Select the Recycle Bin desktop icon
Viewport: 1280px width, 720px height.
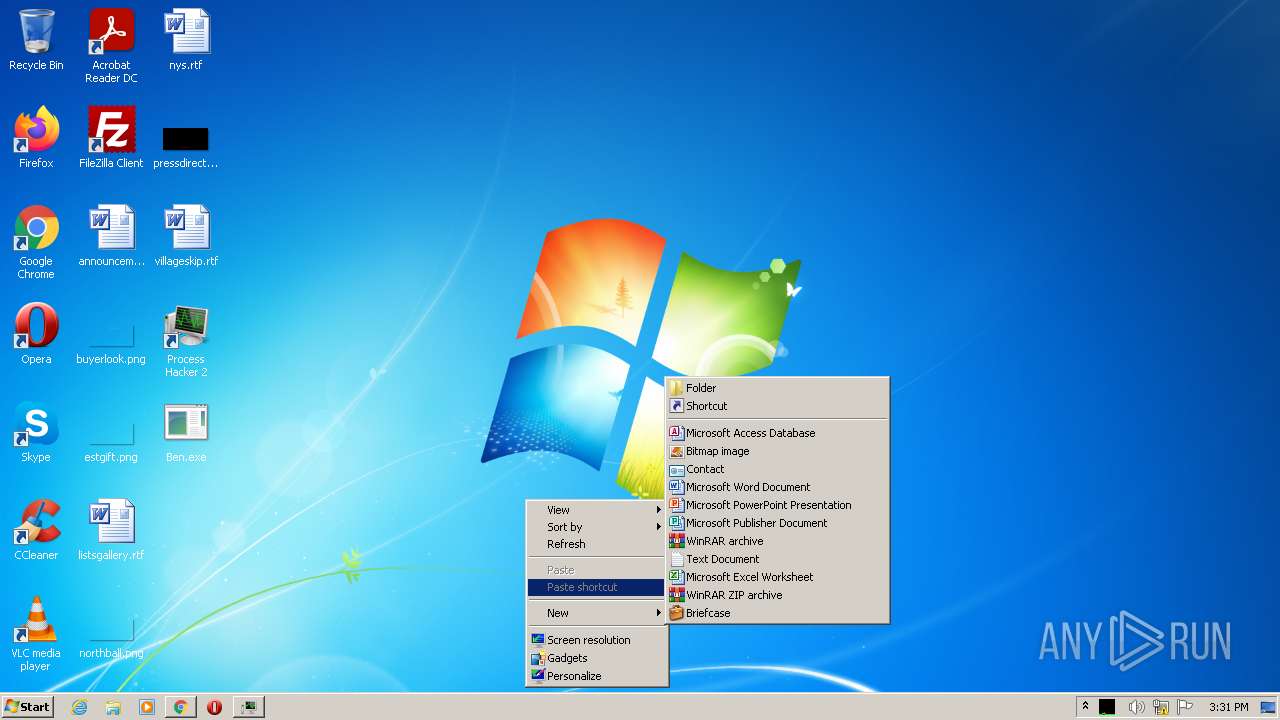(36, 40)
